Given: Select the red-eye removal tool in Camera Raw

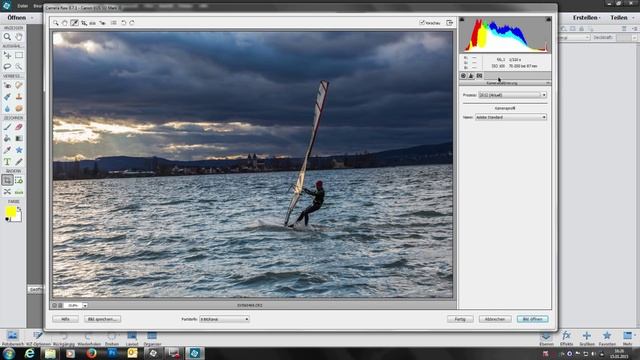Looking at the screenshot, I should 102,23.
